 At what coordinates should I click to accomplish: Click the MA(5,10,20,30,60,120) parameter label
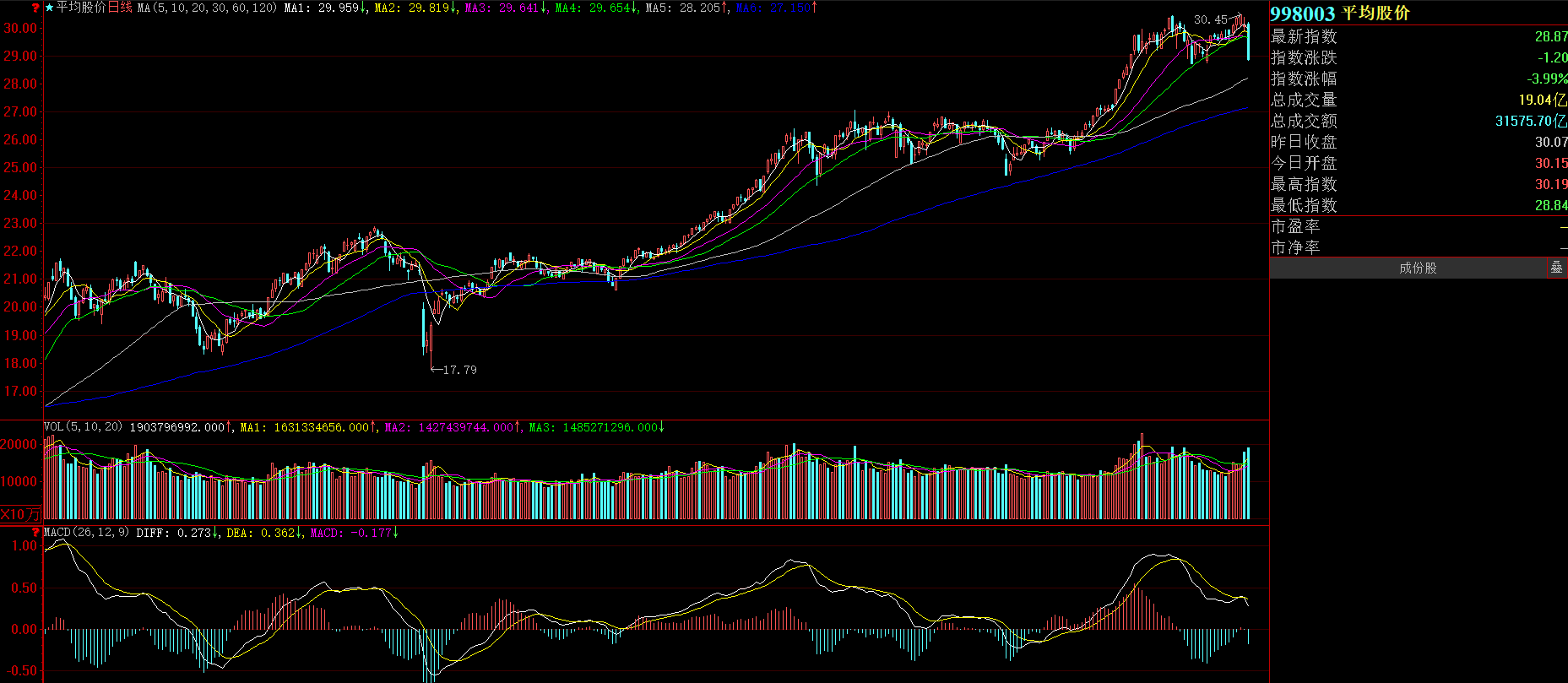tap(207, 8)
